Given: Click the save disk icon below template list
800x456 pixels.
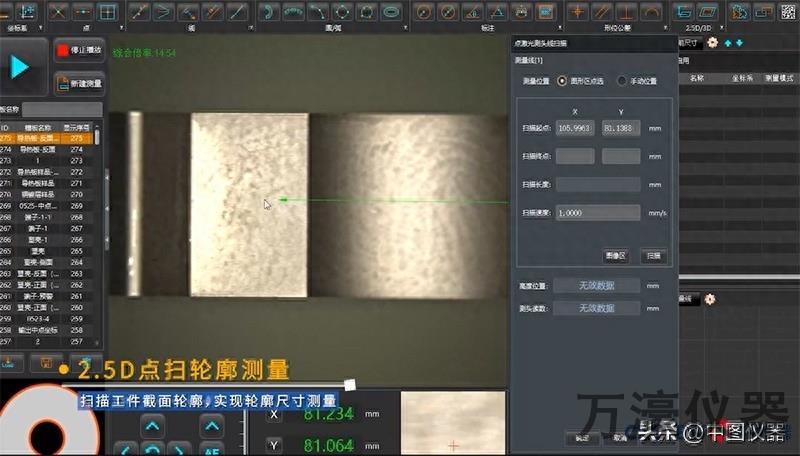Looking at the screenshot, I should click(46, 363).
